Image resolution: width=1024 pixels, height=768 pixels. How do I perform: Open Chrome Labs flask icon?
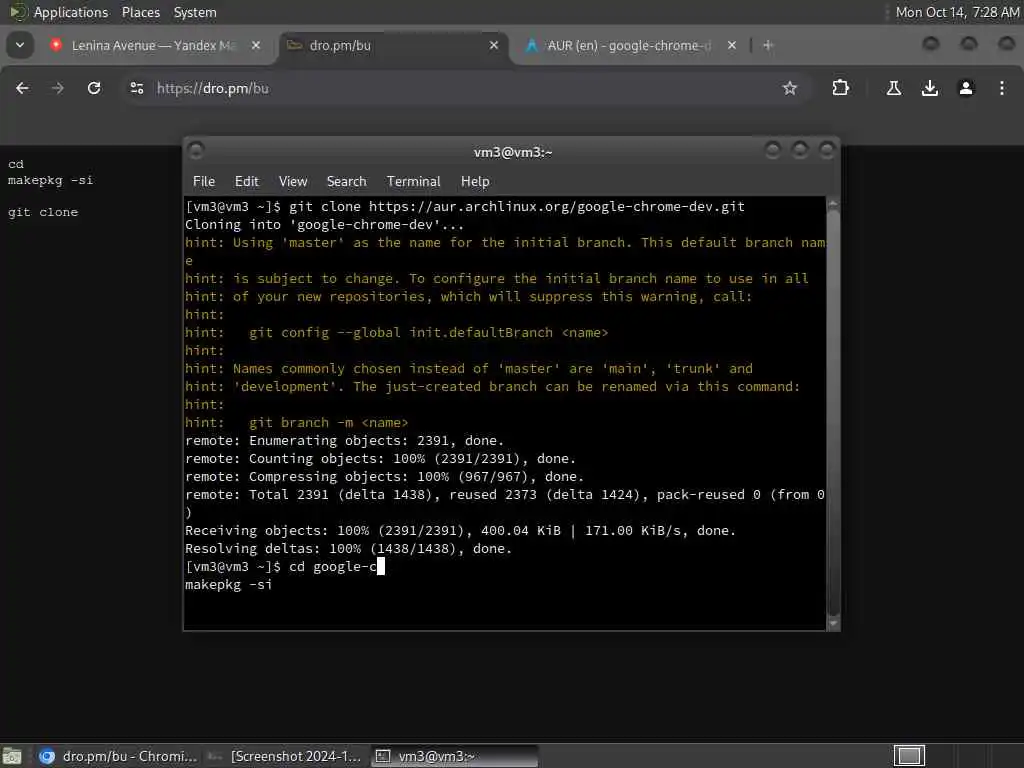tap(893, 88)
